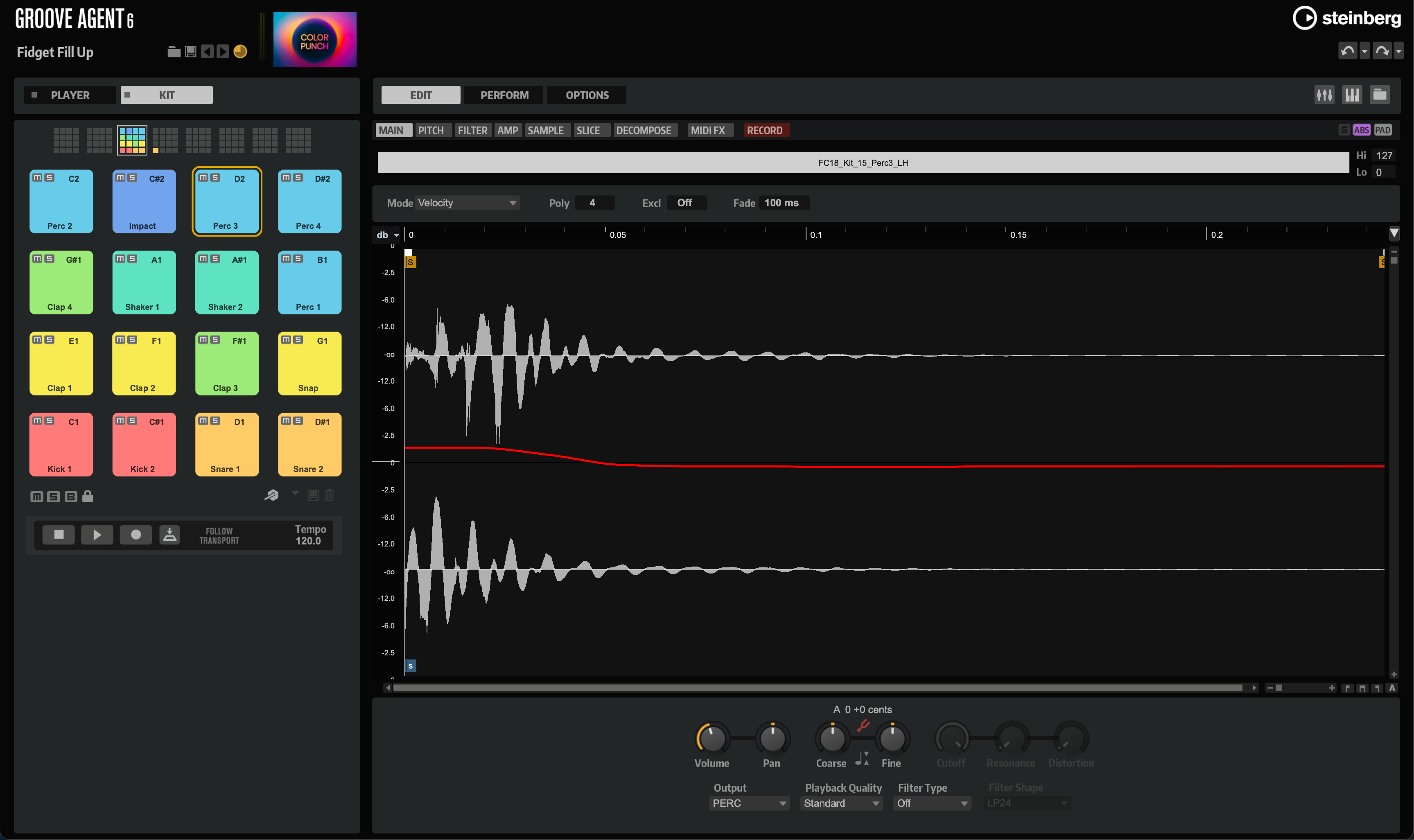The height and width of the screenshot is (840, 1414).
Task: Toggle global solo below the pads
Action: pos(53,497)
